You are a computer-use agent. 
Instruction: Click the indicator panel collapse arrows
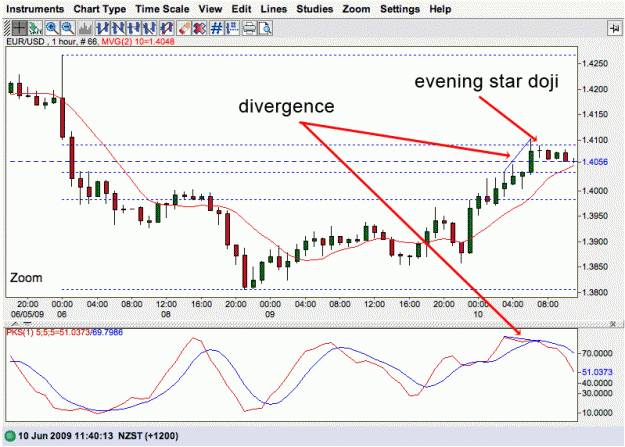point(22,324)
